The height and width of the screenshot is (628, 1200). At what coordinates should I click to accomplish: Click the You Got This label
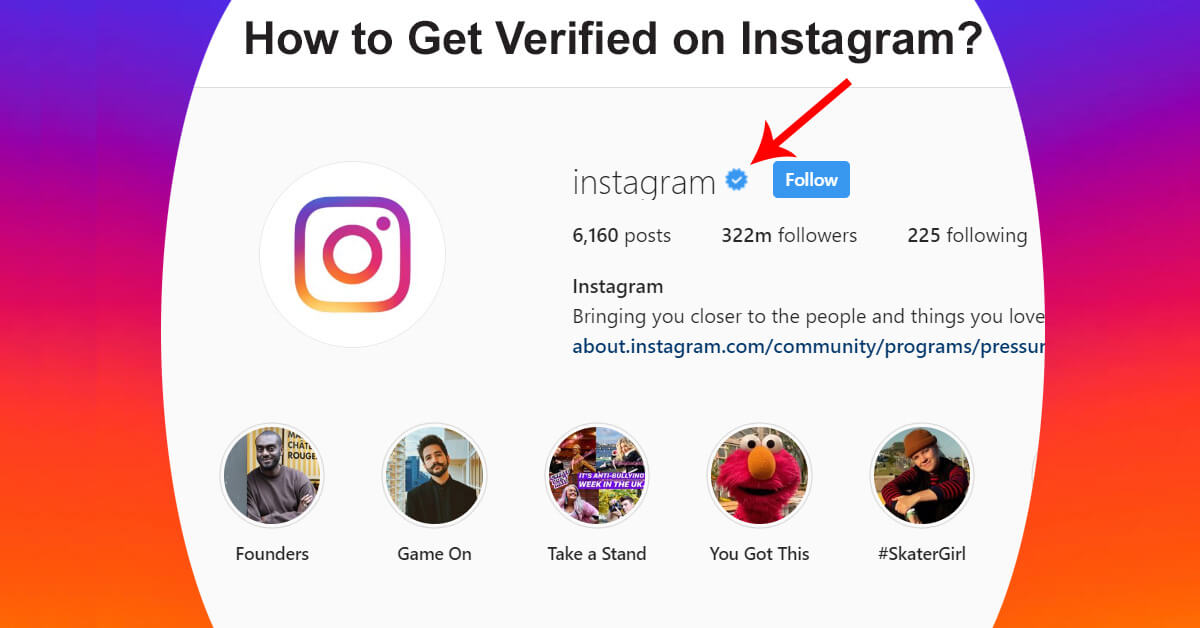(759, 554)
